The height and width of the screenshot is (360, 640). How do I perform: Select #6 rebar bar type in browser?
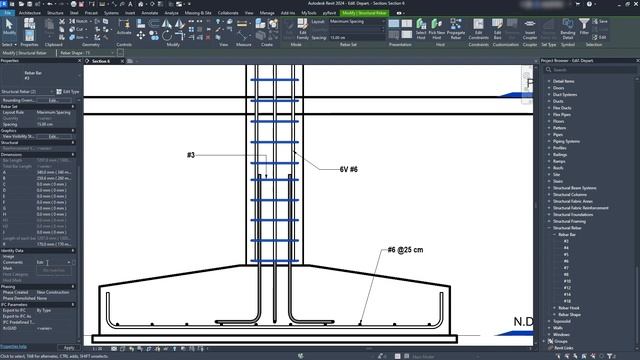(x=566, y=262)
